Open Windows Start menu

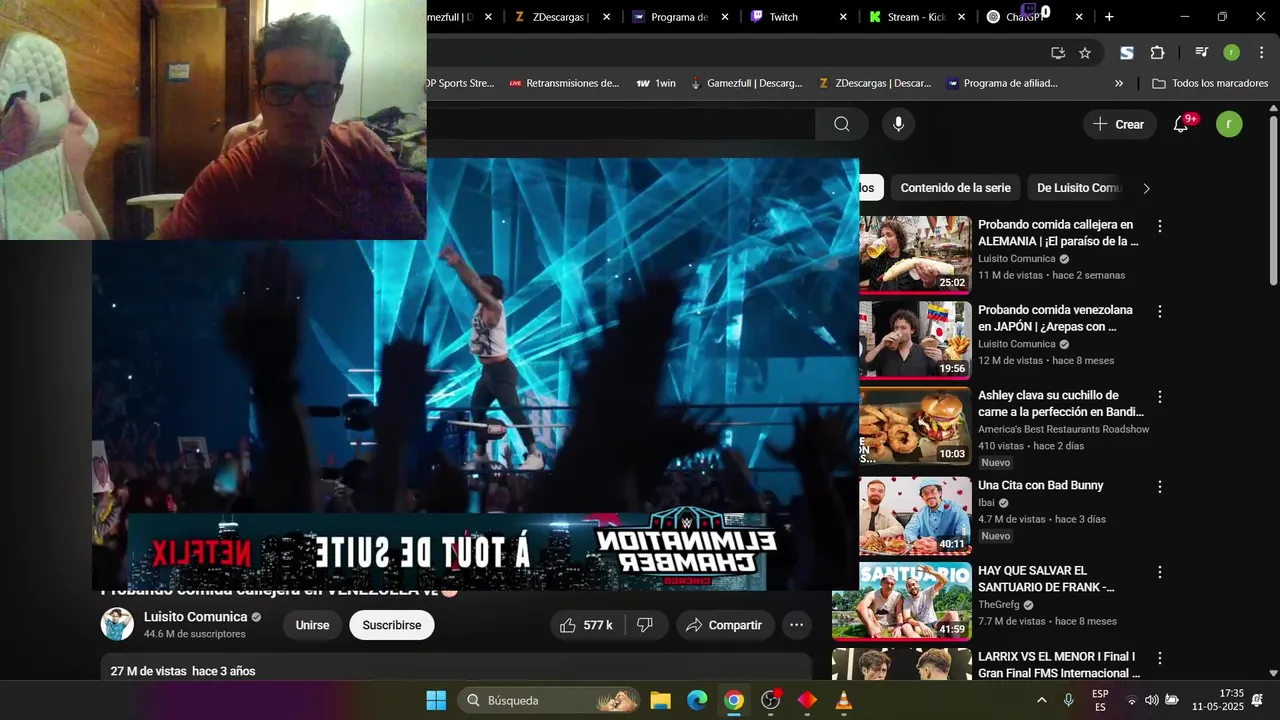(x=436, y=700)
